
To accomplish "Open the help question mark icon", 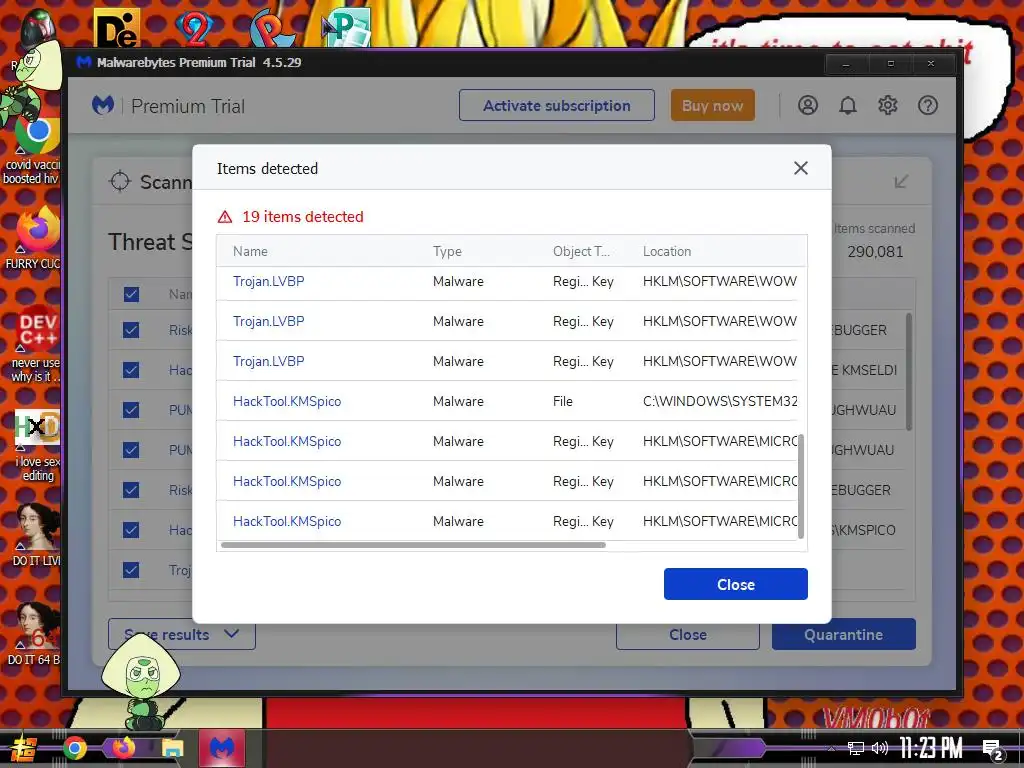I will [927, 105].
